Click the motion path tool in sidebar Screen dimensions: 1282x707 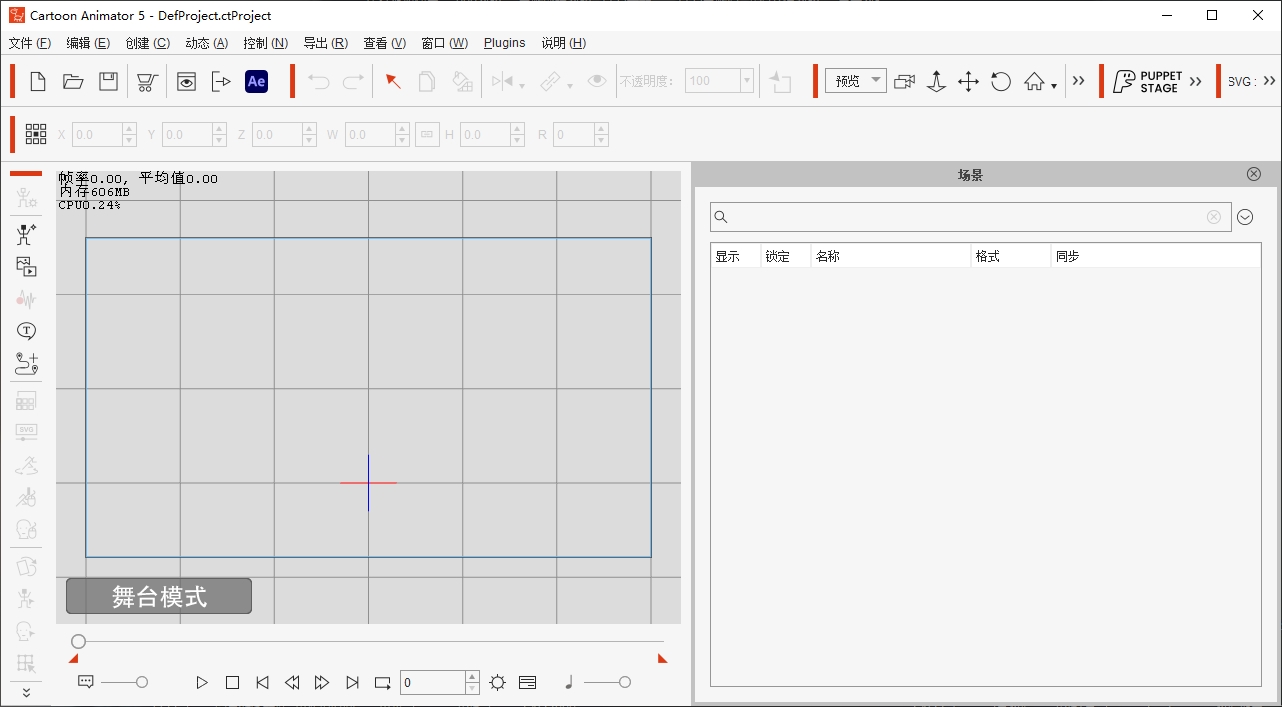(26, 363)
